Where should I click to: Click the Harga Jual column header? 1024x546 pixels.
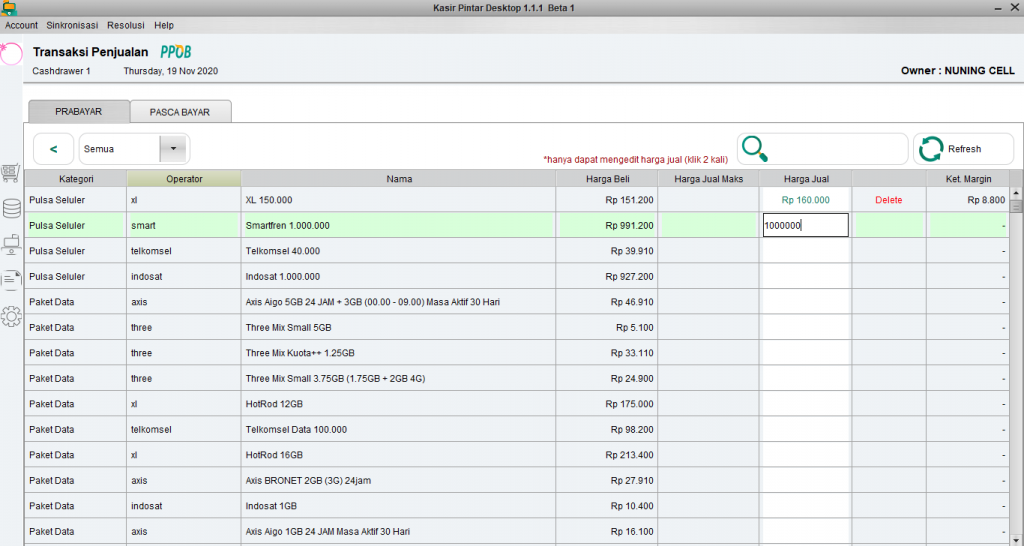coord(806,178)
